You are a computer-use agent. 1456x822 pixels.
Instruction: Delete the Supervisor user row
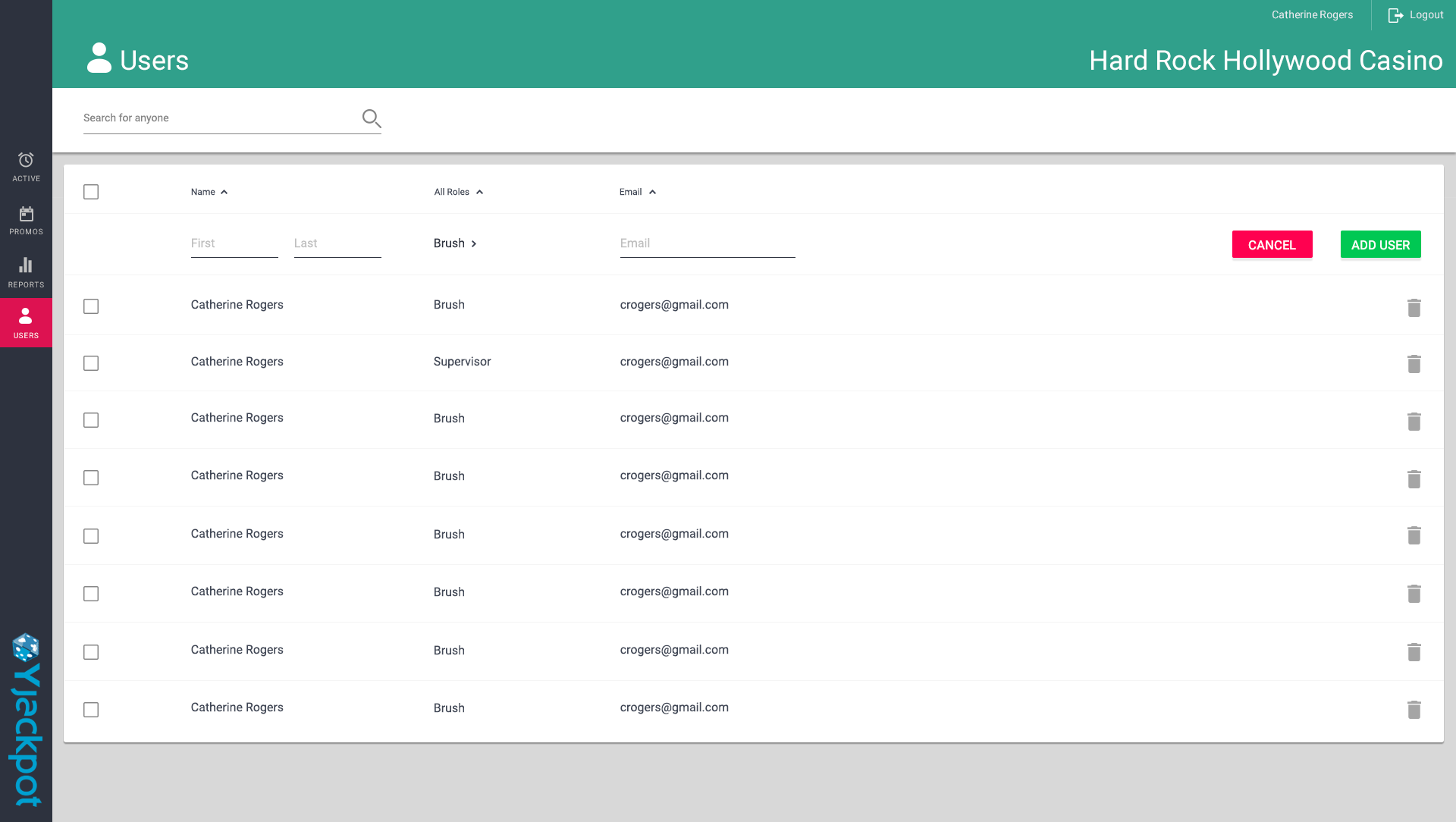click(1414, 364)
